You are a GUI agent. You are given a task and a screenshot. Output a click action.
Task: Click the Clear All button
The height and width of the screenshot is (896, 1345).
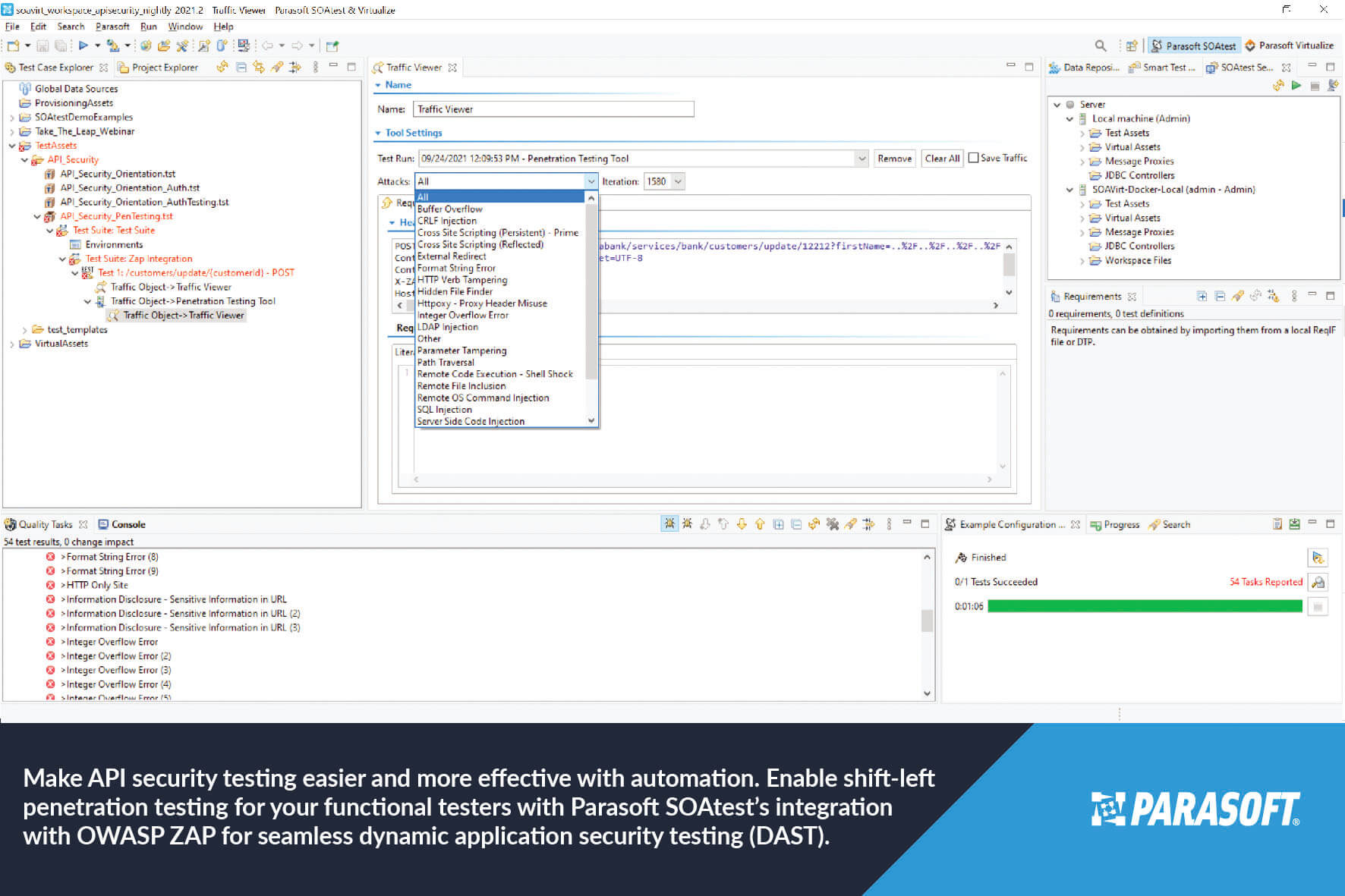941,158
